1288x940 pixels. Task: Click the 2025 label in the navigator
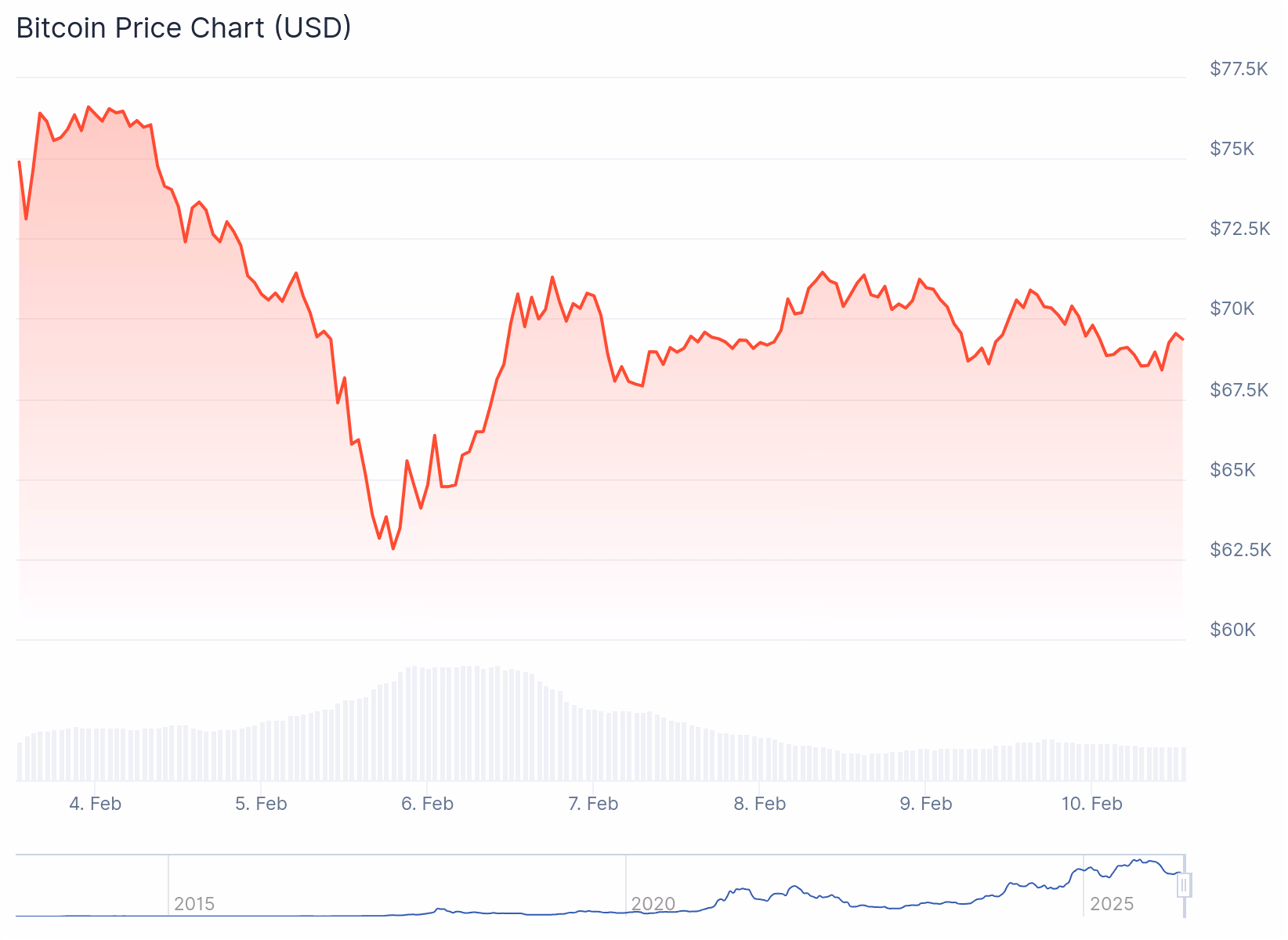point(1112,904)
